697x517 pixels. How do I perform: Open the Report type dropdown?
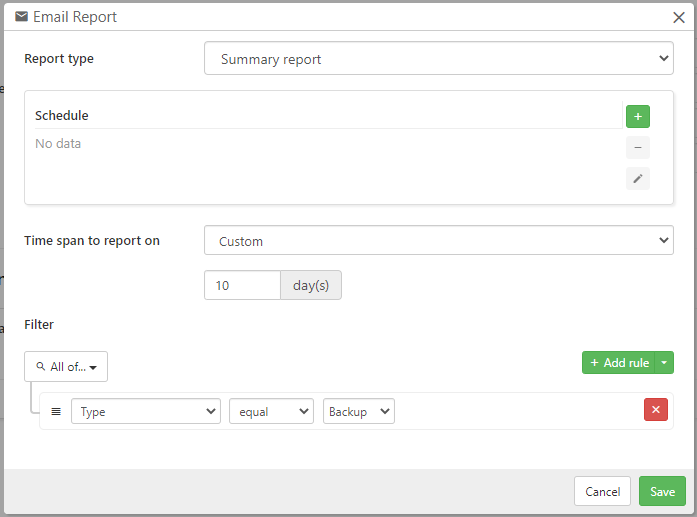438,59
